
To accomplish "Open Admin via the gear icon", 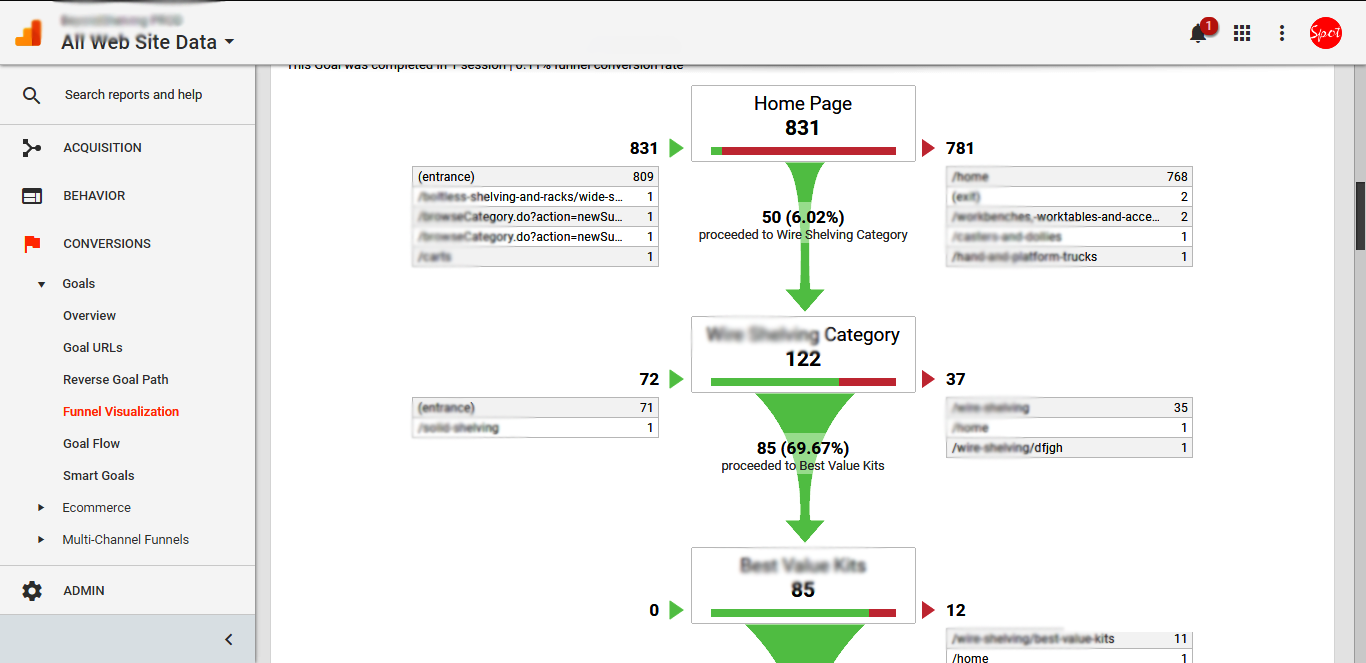I will click(32, 591).
